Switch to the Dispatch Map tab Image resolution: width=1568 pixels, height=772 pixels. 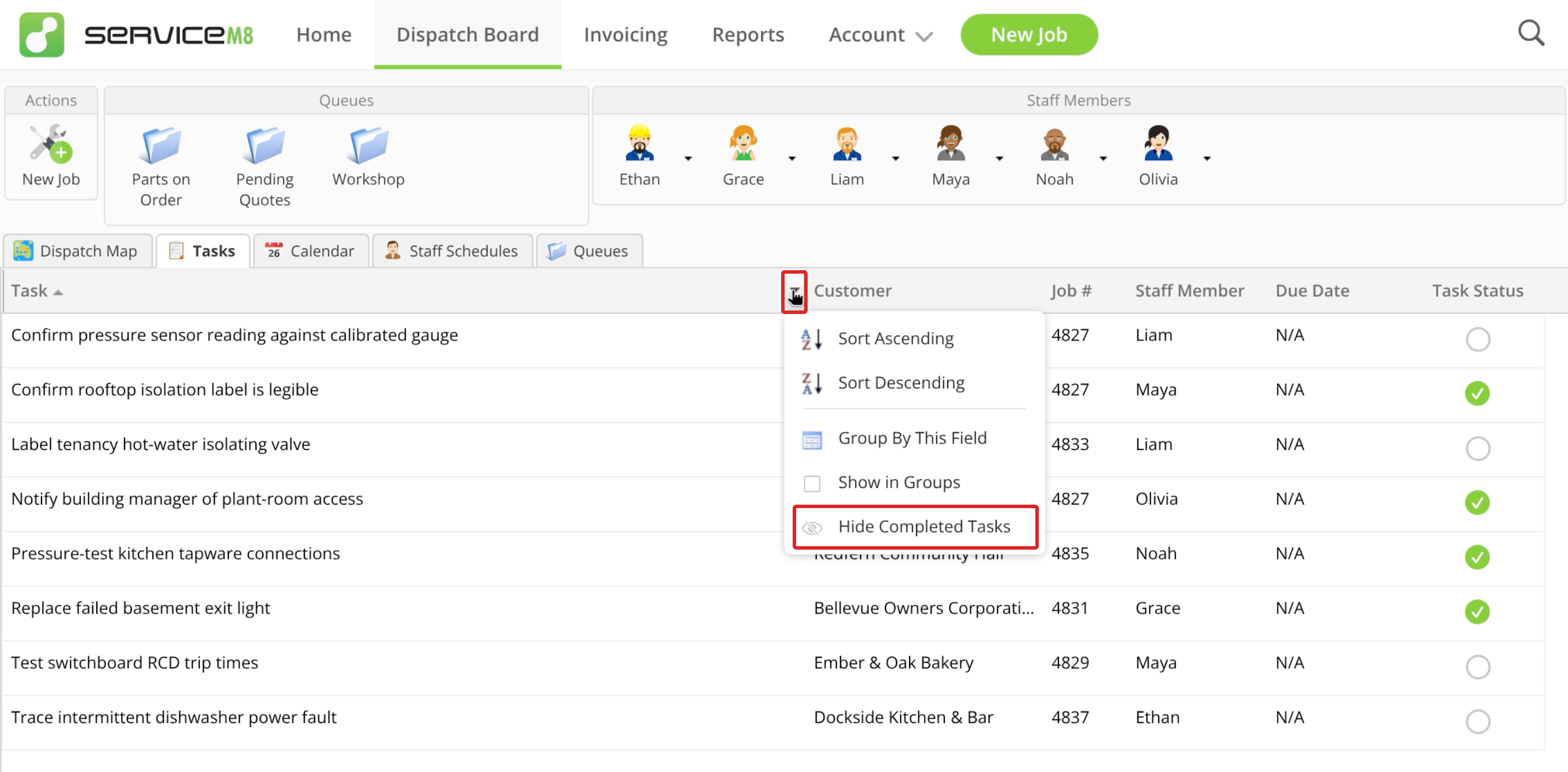77,251
